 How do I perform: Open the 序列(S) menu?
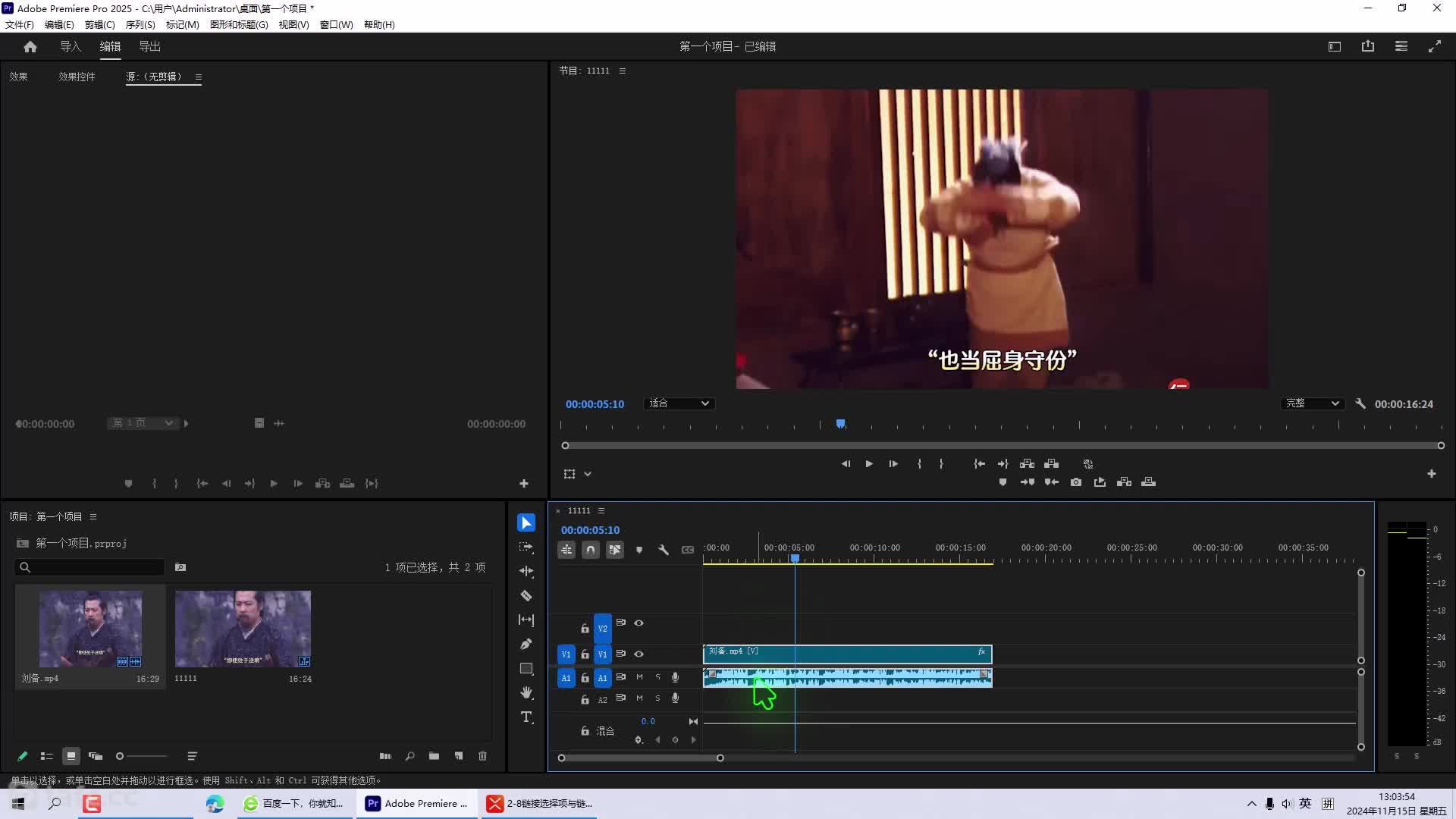point(140,24)
